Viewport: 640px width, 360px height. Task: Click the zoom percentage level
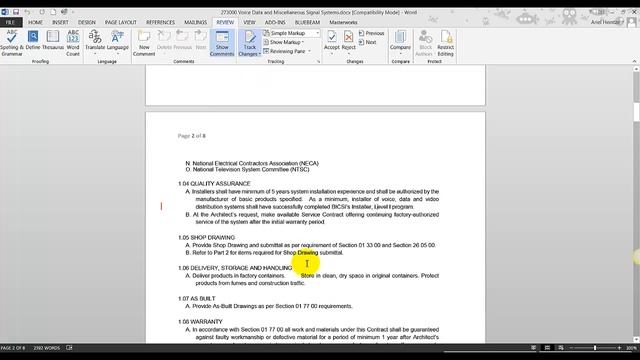[x=631, y=348]
